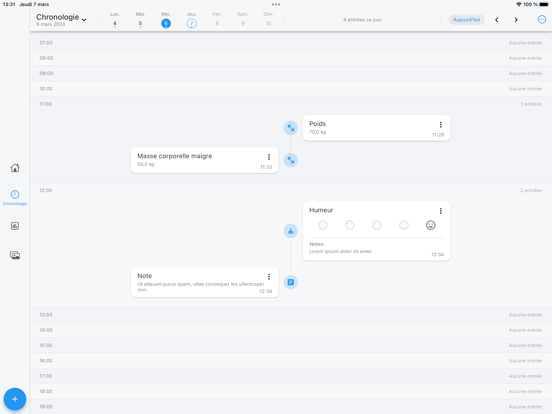Click the Lorem ipsum mood notes text
552x414 pixels.
coord(341,251)
